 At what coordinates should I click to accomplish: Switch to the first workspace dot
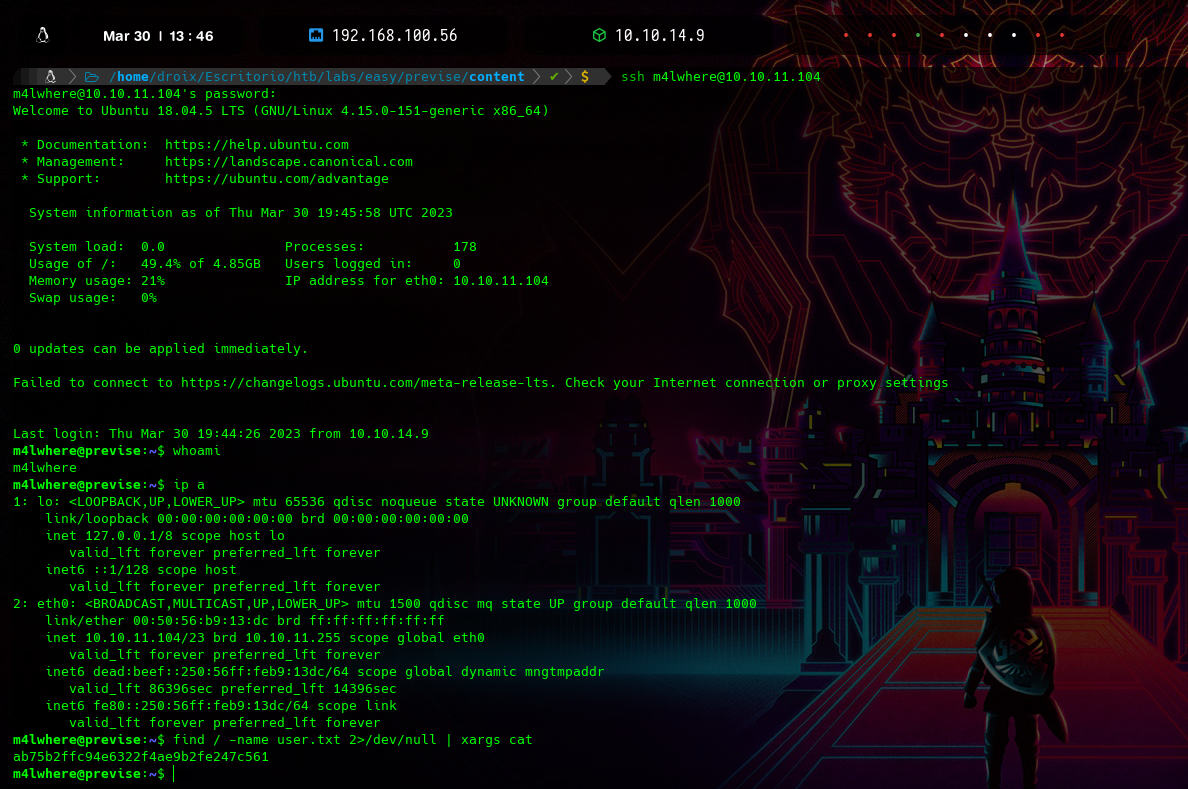[x=846, y=36]
